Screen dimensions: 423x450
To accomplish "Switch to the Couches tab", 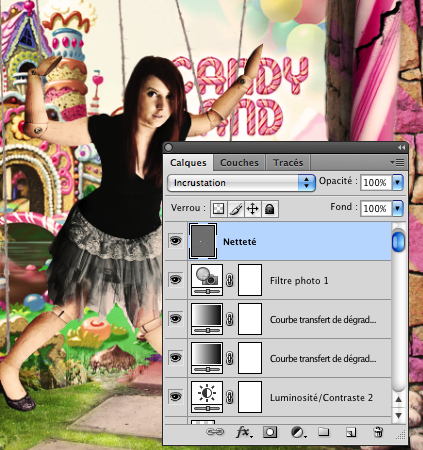I will point(239,163).
